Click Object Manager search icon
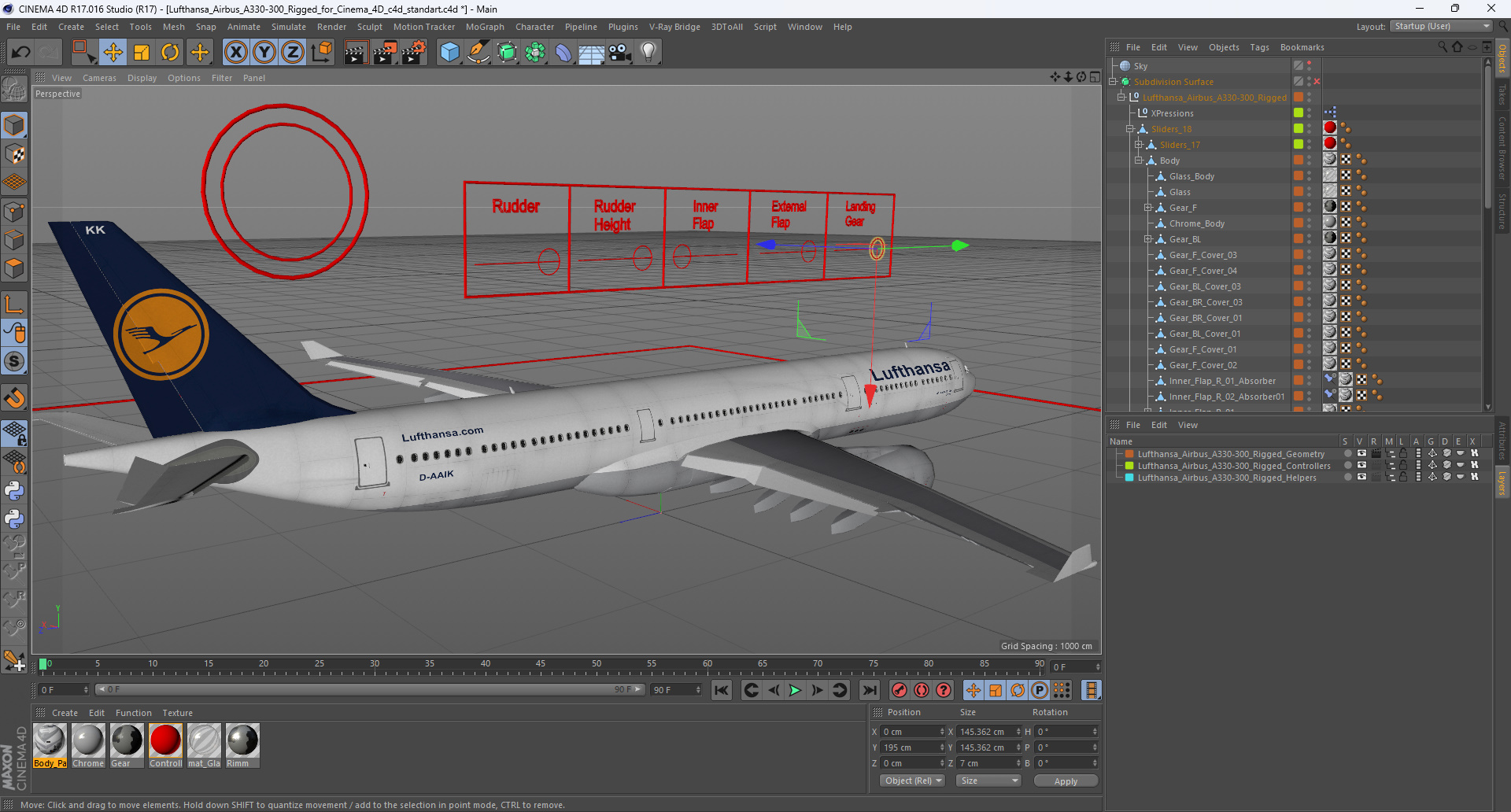The height and width of the screenshot is (812, 1511). pyautogui.click(x=1442, y=47)
